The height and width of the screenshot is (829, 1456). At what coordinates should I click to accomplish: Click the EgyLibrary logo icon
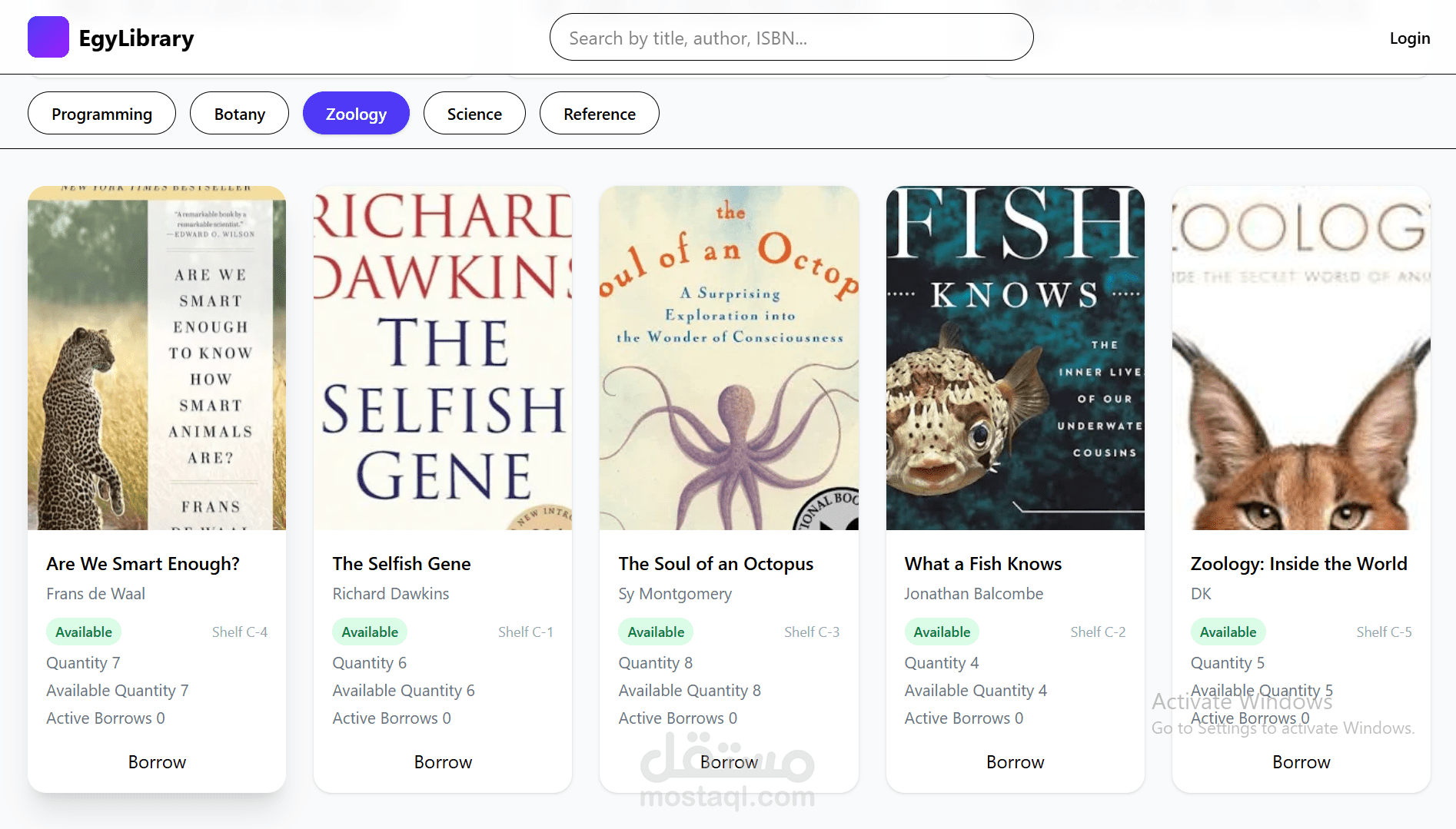(48, 37)
